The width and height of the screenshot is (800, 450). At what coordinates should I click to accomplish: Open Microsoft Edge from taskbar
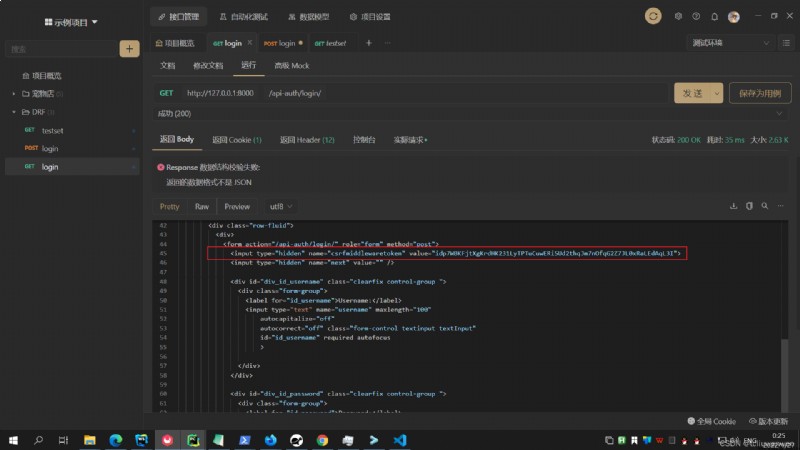[x=116, y=440]
